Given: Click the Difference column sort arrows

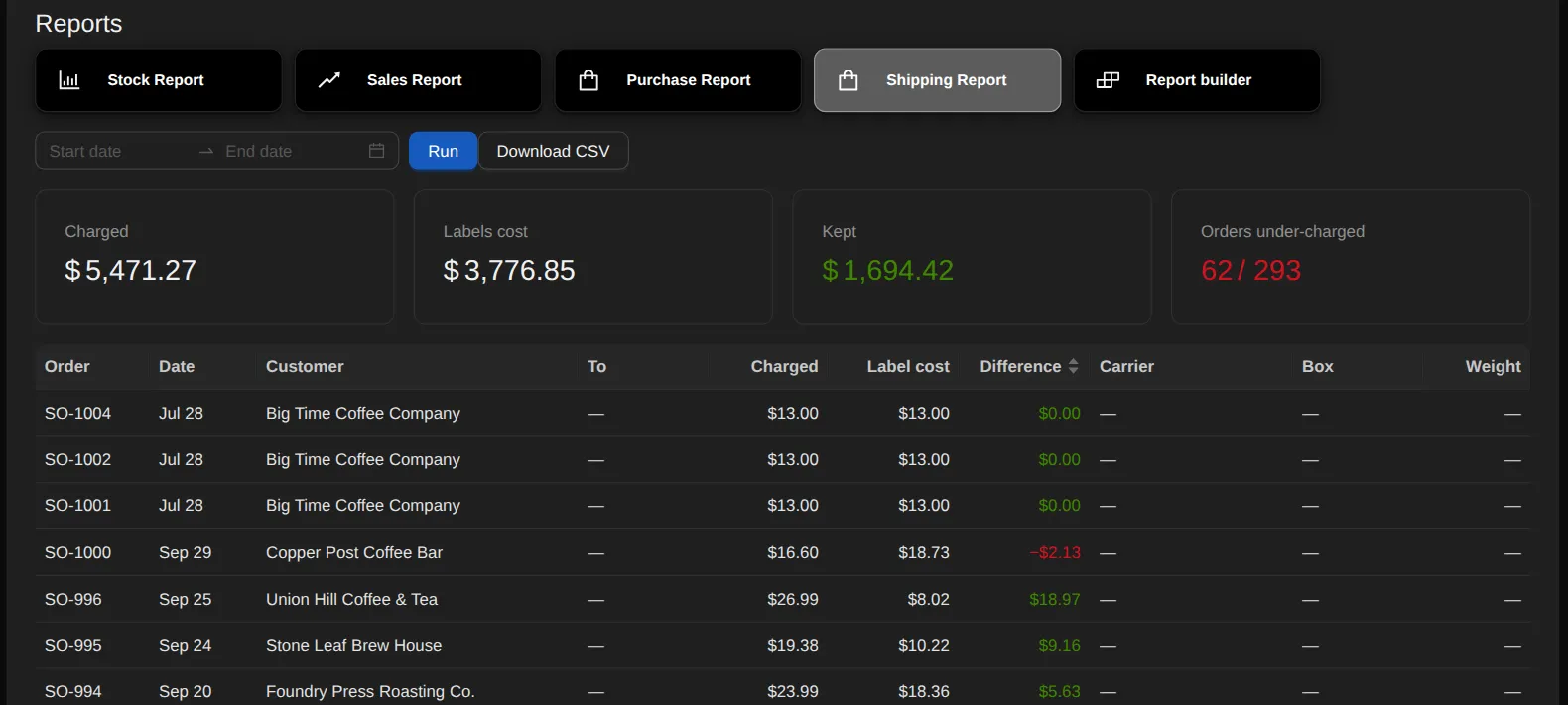Looking at the screenshot, I should [x=1073, y=366].
